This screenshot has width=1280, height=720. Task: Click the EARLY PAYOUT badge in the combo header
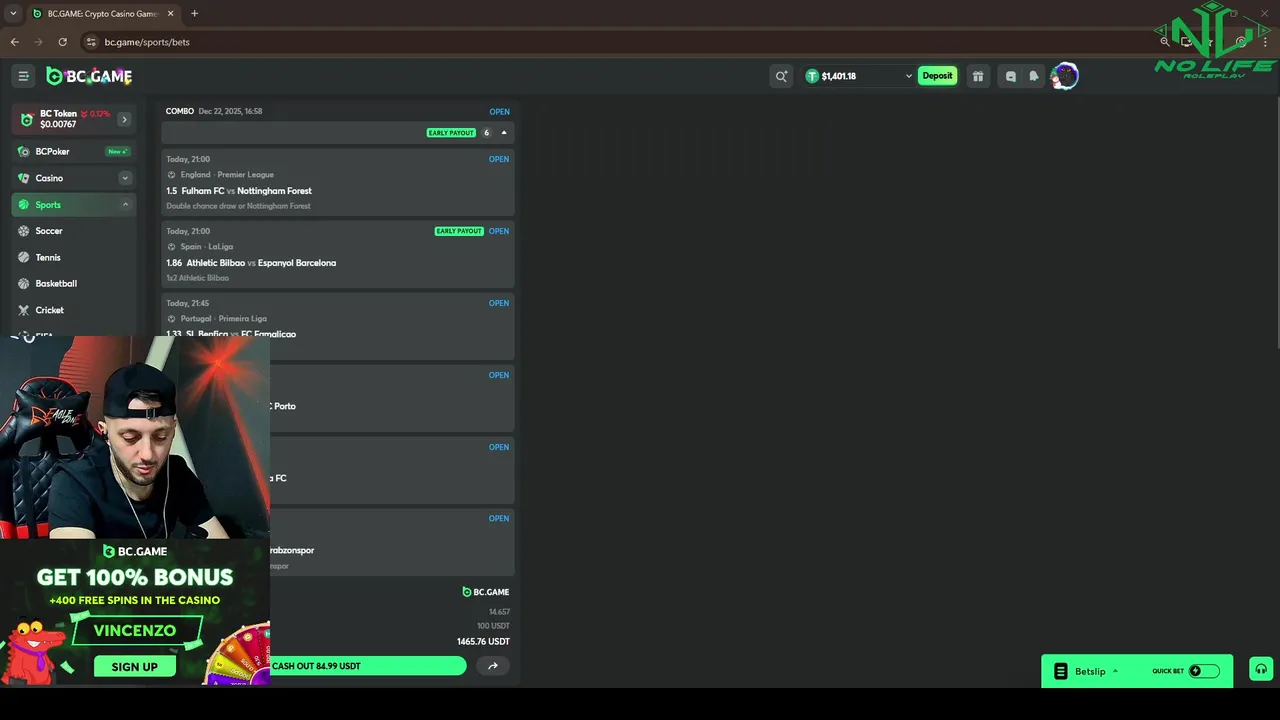click(x=451, y=133)
